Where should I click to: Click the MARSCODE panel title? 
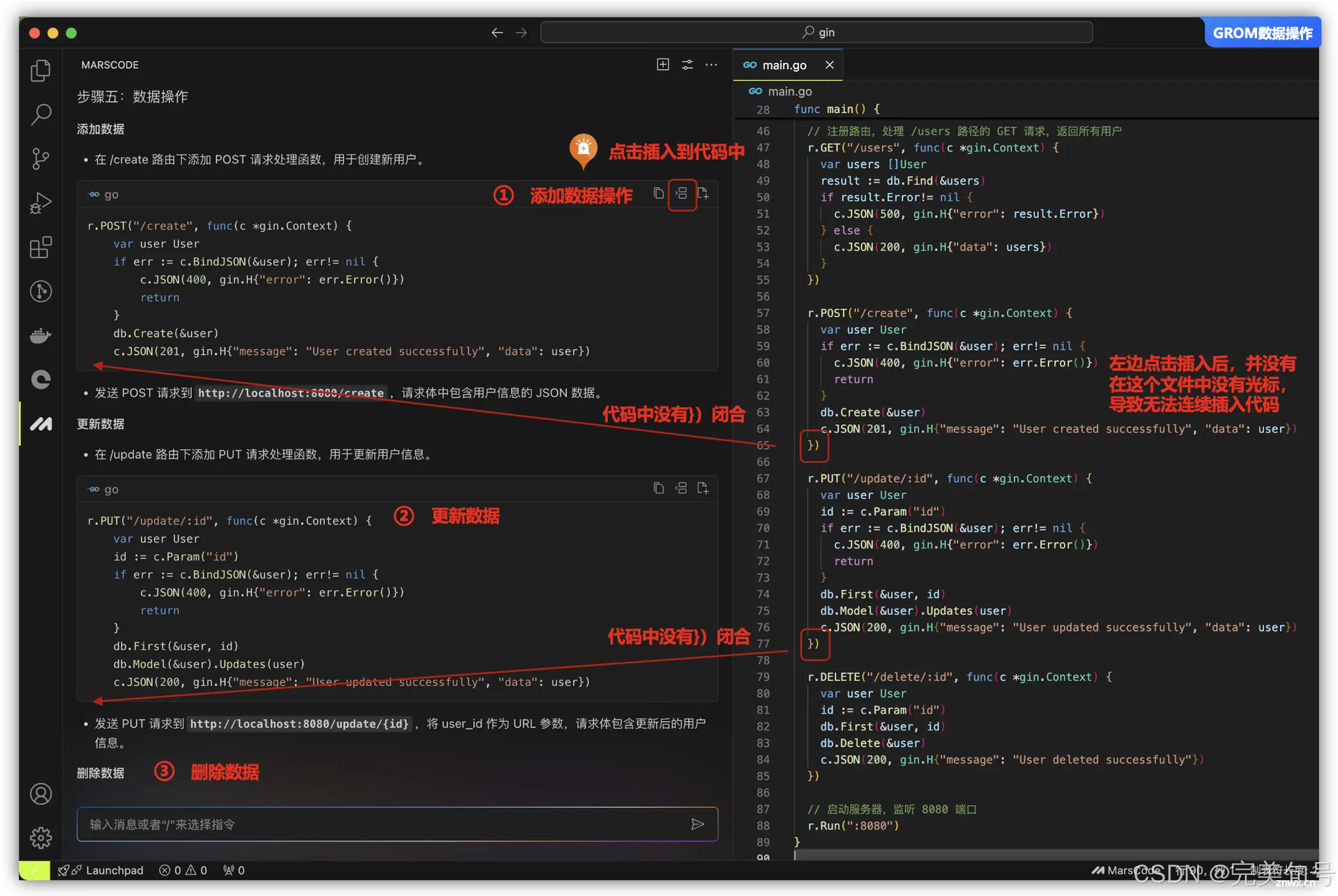(109, 65)
